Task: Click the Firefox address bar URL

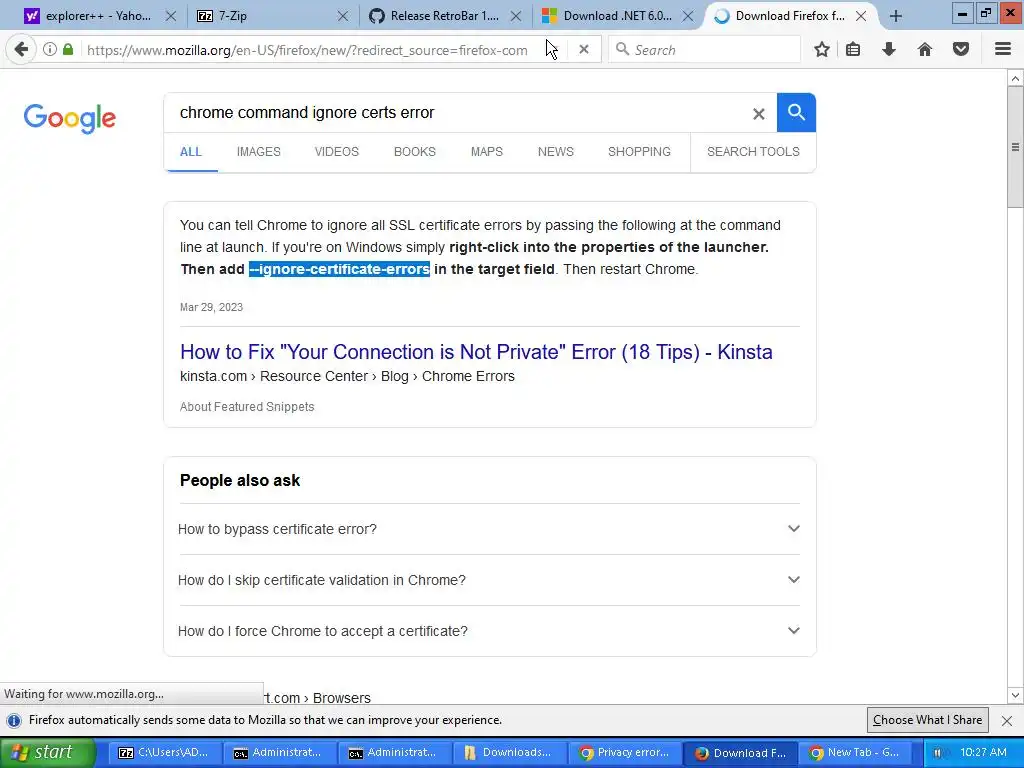Action: pyautogui.click(x=307, y=50)
